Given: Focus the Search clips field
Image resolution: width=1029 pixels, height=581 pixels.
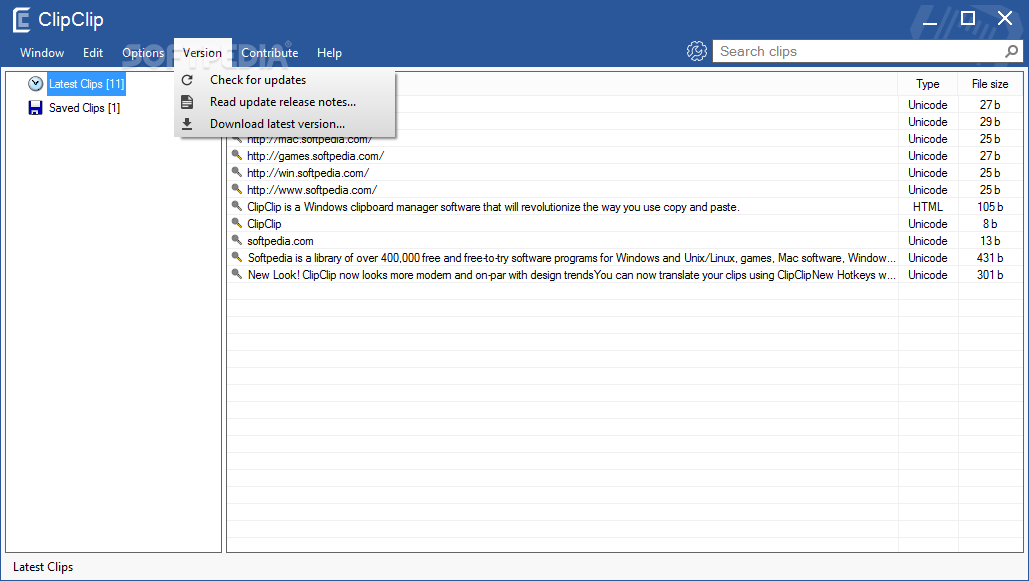Looking at the screenshot, I should pyautogui.click(x=860, y=51).
